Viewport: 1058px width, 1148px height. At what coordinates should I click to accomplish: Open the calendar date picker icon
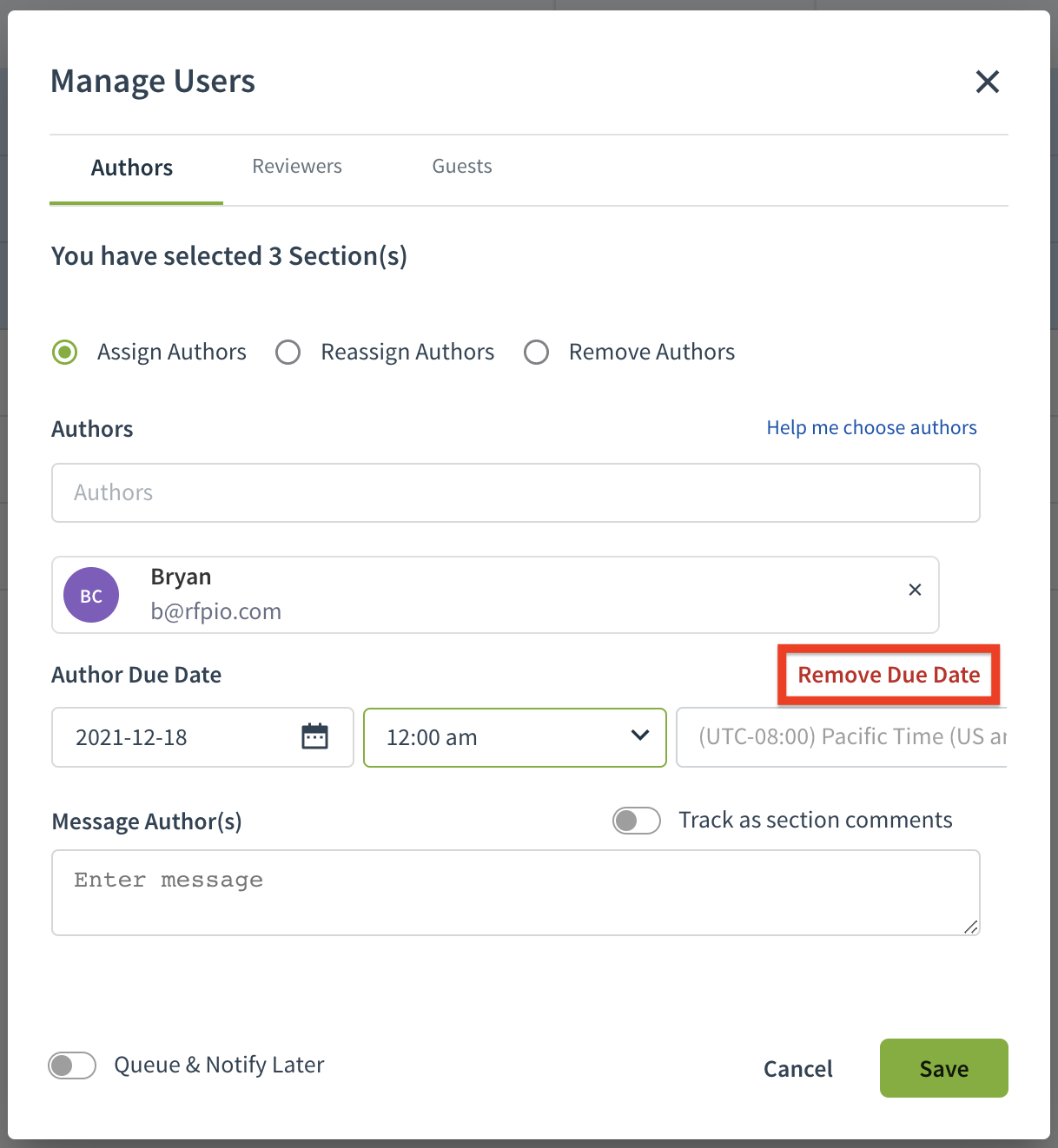(x=314, y=736)
